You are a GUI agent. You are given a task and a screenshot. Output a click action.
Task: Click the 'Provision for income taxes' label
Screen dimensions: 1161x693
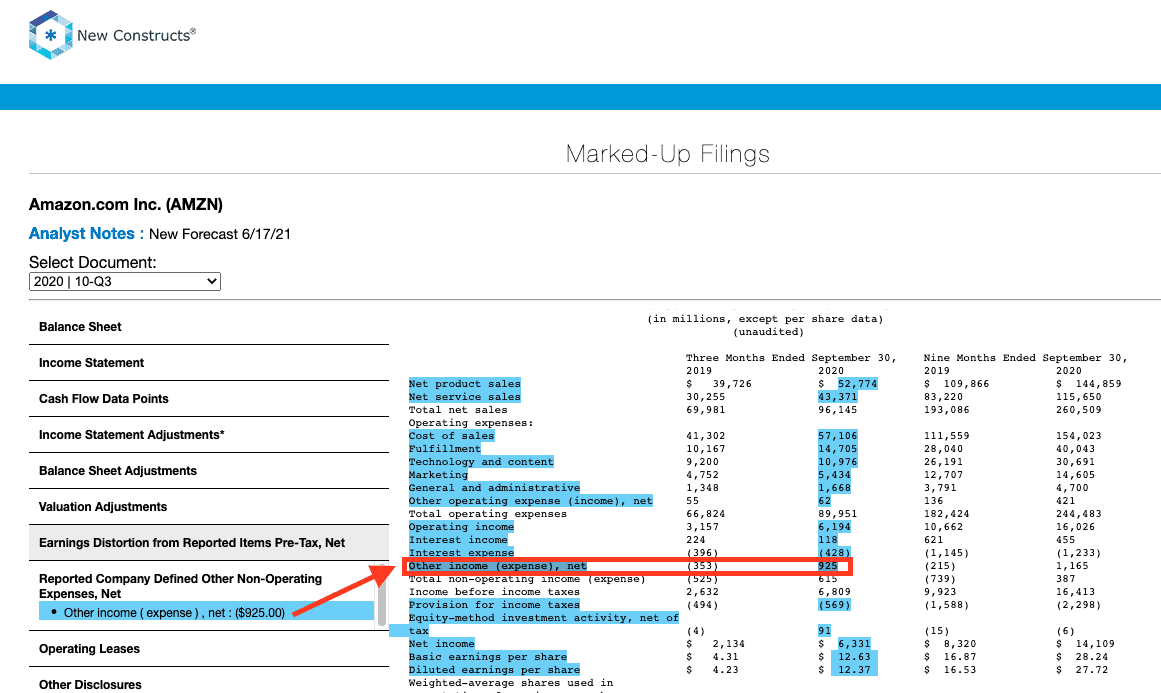click(x=494, y=605)
